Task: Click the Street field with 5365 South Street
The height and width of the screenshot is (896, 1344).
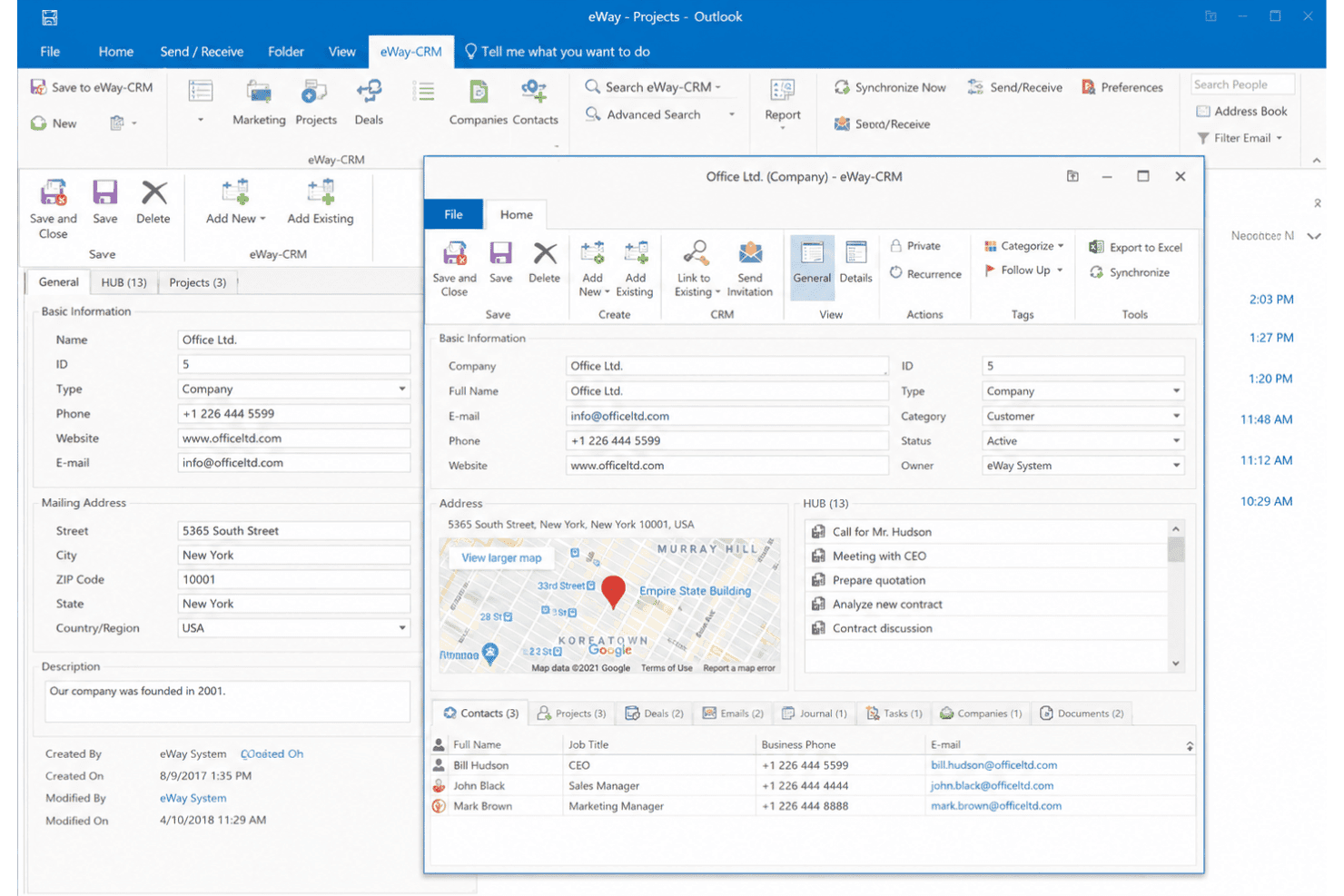Action: (x=293, y=531)
